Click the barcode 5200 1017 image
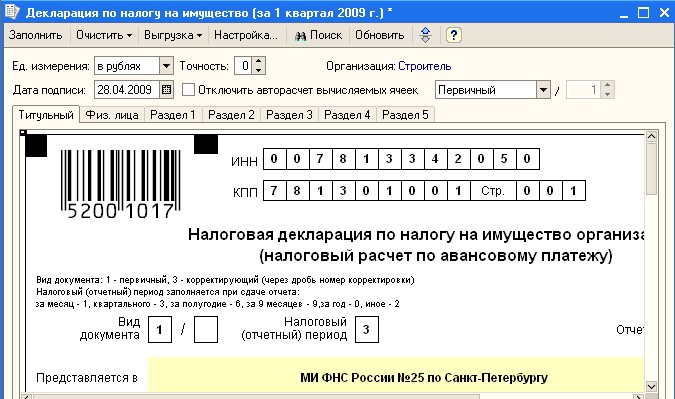 [x=121, y=184]
